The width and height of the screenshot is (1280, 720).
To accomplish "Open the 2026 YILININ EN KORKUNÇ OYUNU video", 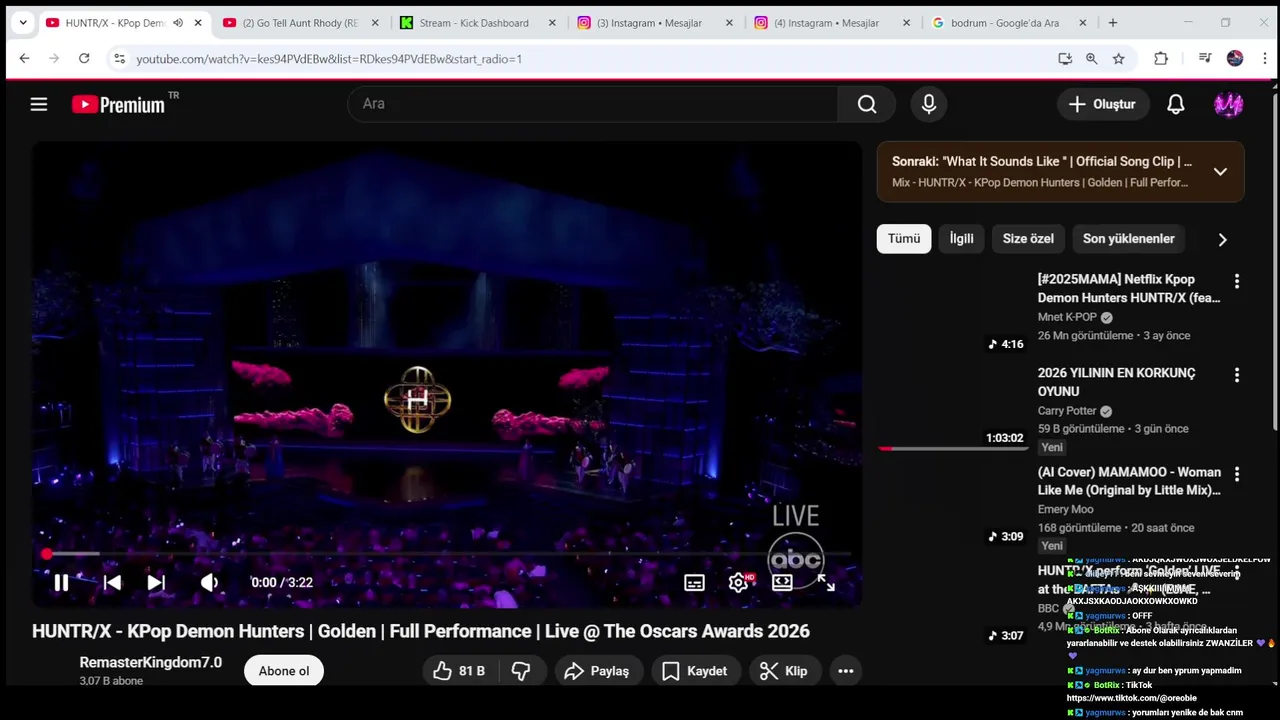I will point(1116,382).
